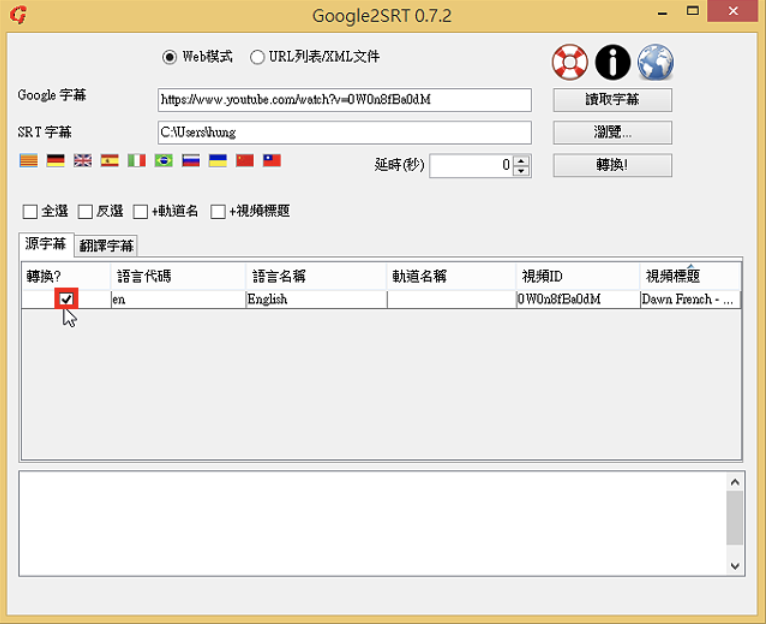Image resolution: width=766 pixels, height=626 pixels.
Task: Enable the +軌道名 checkbox
Action: pyautogui.click(x=141, y=212)
